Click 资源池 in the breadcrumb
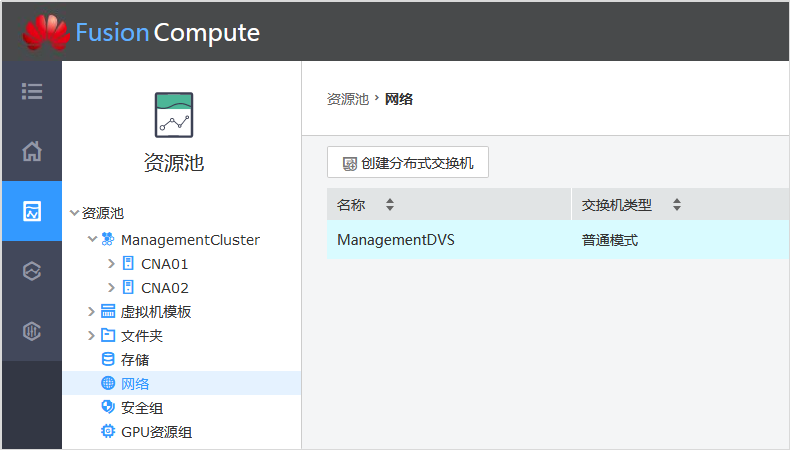The image size is (790, 450). click(x=348, y=99)
